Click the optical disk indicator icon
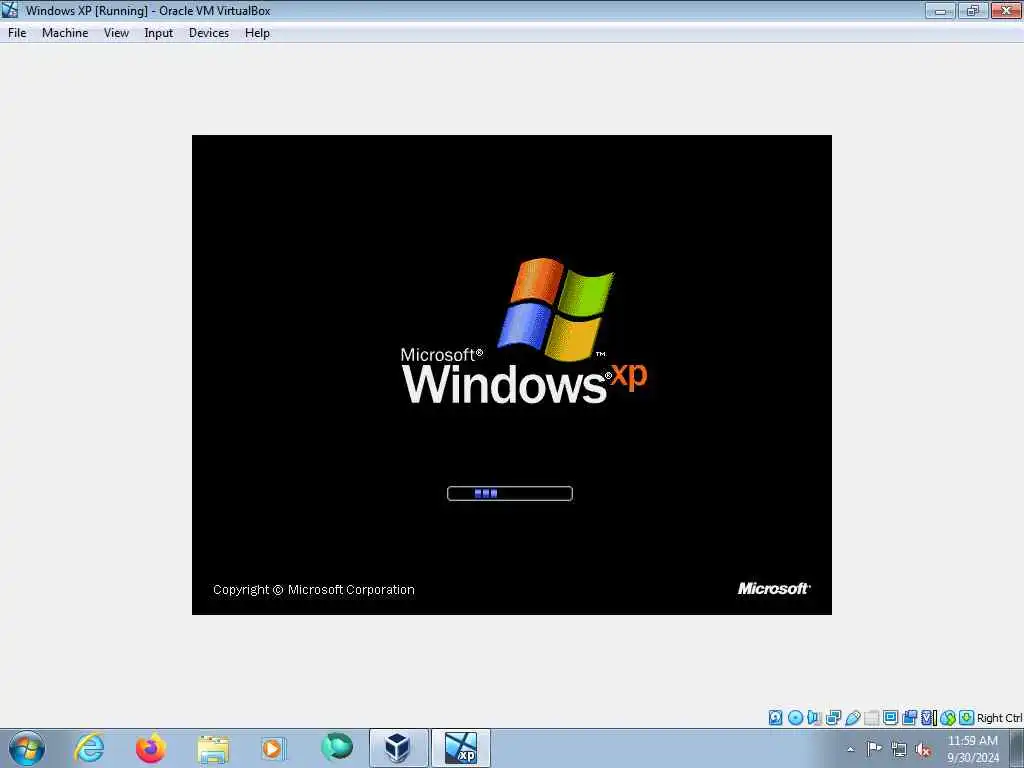The height and width of the screenshot is (768, 1024). [x=795, y=718]
